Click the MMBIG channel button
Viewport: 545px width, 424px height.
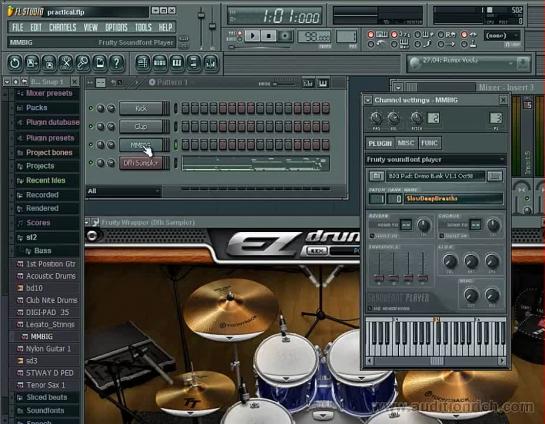141,145
